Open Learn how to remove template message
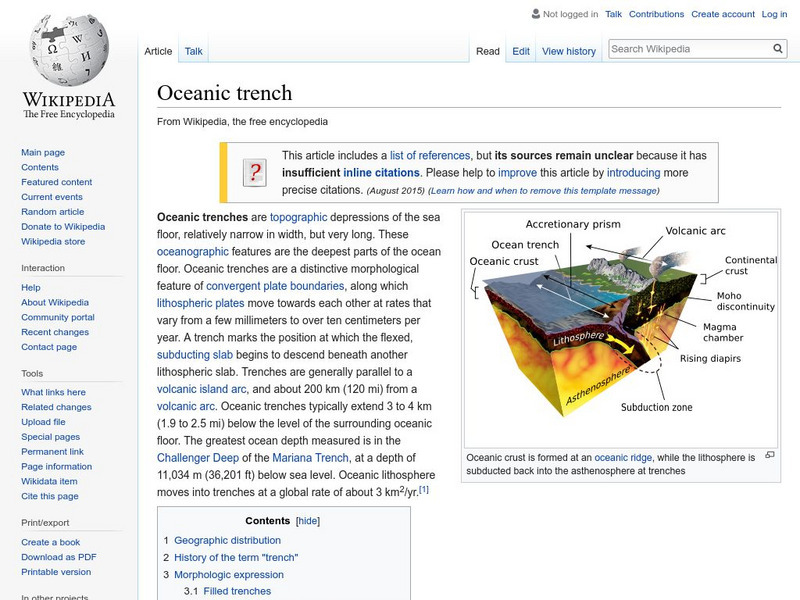Viewport: 800px width, 600px height. (544, 190)
